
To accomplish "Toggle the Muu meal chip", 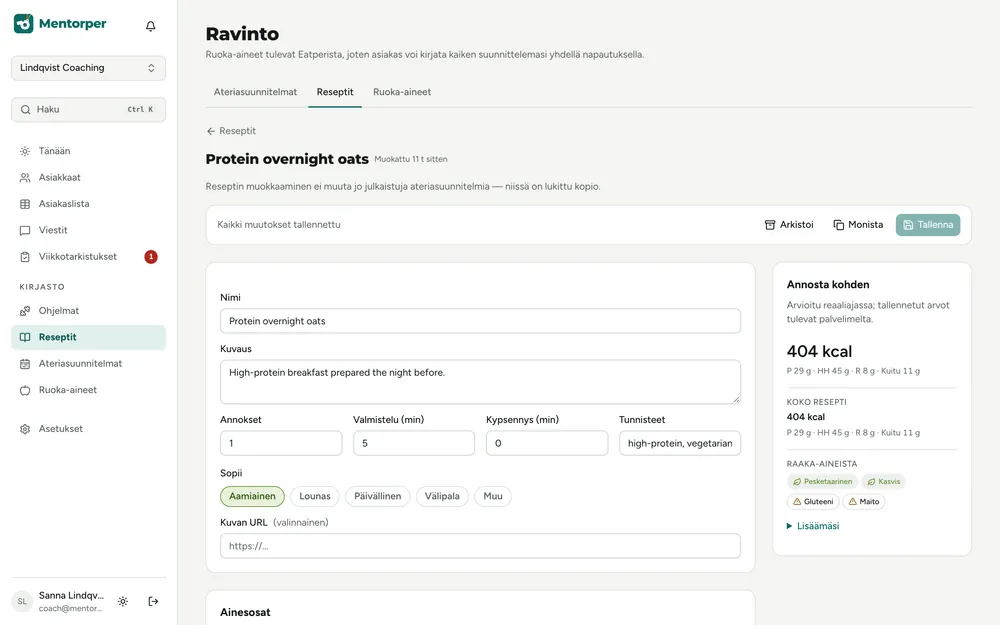I will 493,496.
